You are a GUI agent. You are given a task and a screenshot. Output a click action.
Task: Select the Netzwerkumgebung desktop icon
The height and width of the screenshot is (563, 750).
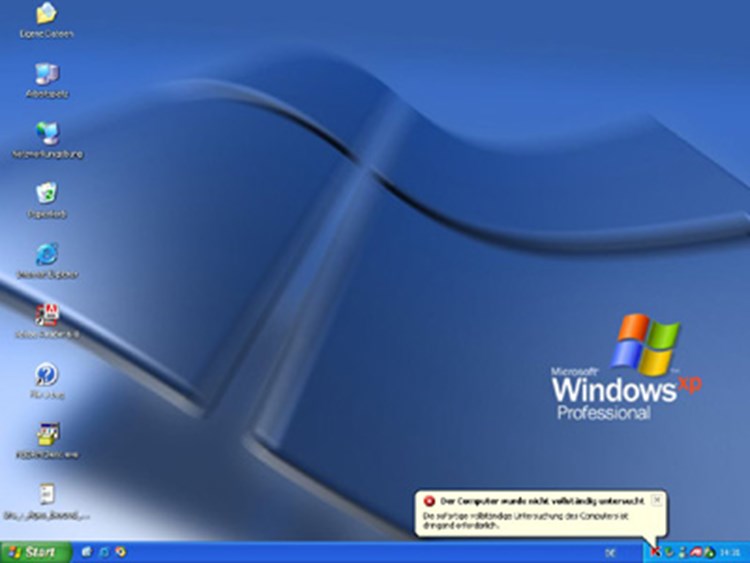pyautogui.click(x=47, y=134)
